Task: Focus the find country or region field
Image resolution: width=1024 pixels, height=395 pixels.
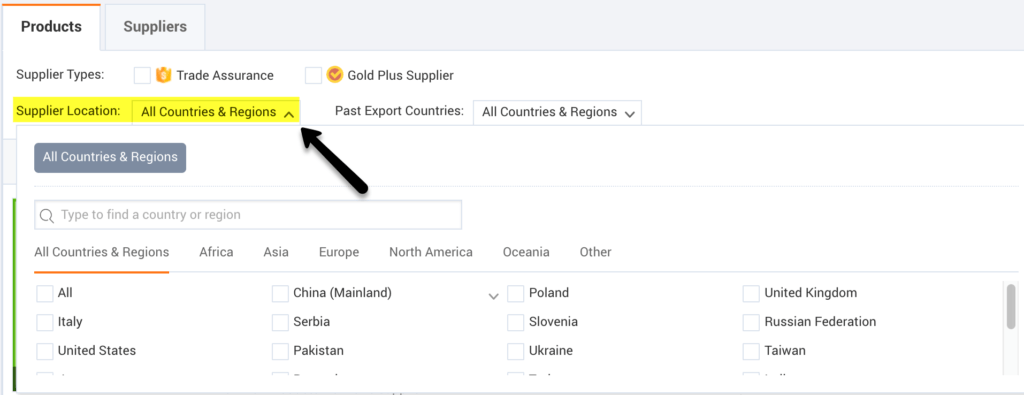Action: pyautogui.click(x=248, y=215)
